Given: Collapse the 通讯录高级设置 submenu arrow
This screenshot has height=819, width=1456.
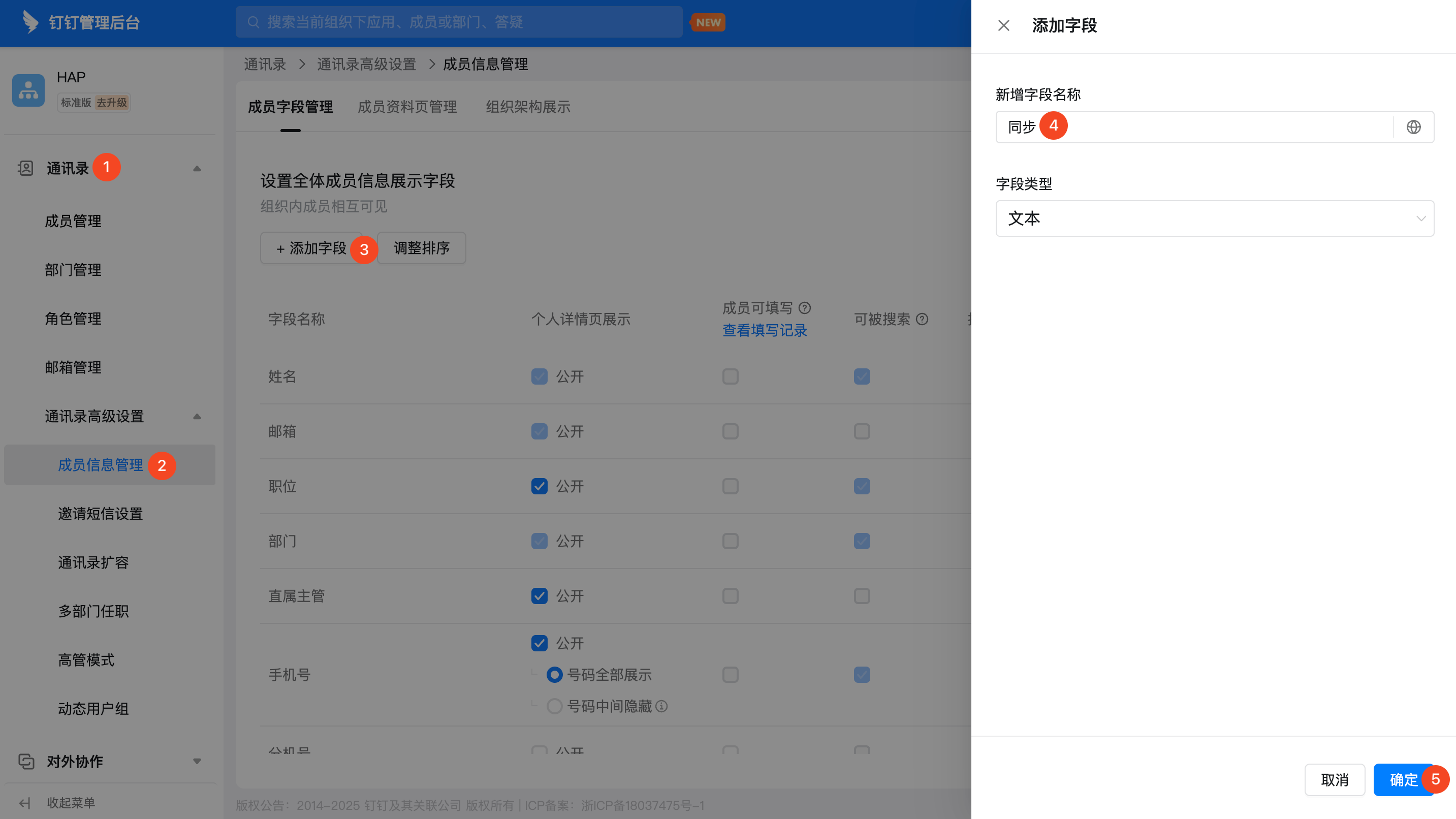Looking at the screenshot, I should [x=197, y=417].
